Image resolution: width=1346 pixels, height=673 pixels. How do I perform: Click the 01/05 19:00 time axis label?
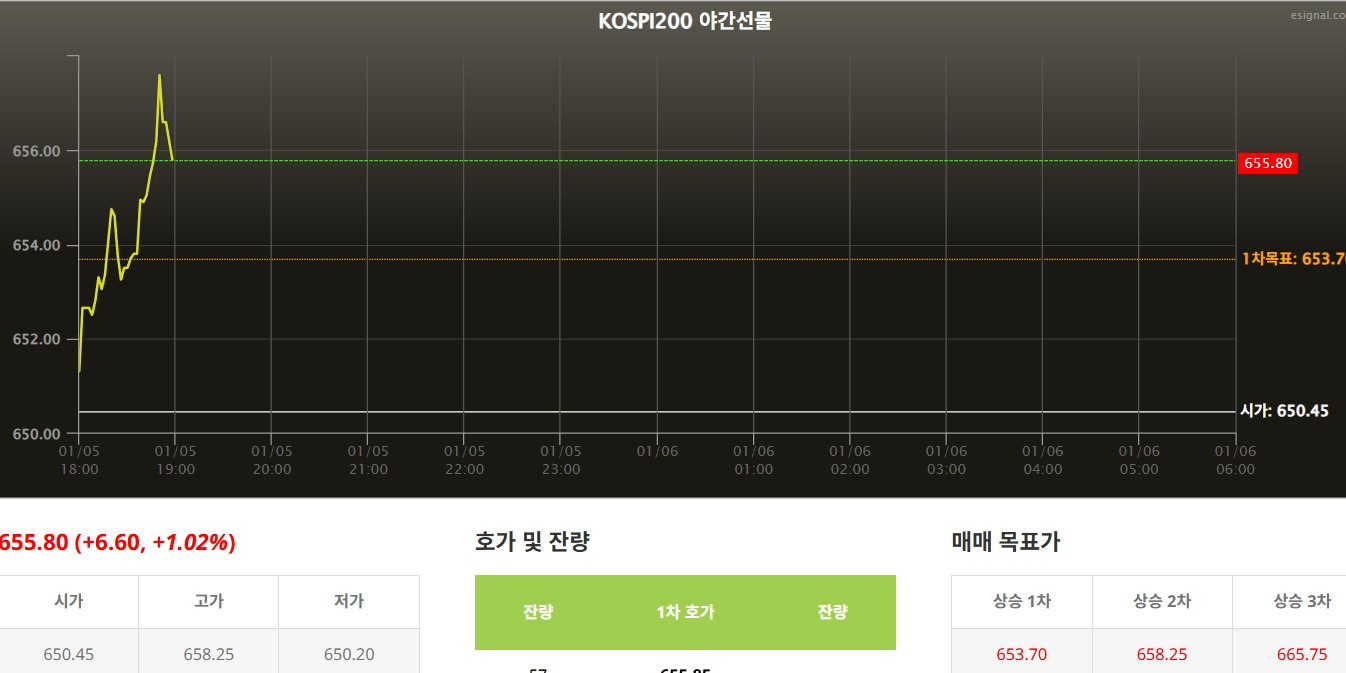175,460
